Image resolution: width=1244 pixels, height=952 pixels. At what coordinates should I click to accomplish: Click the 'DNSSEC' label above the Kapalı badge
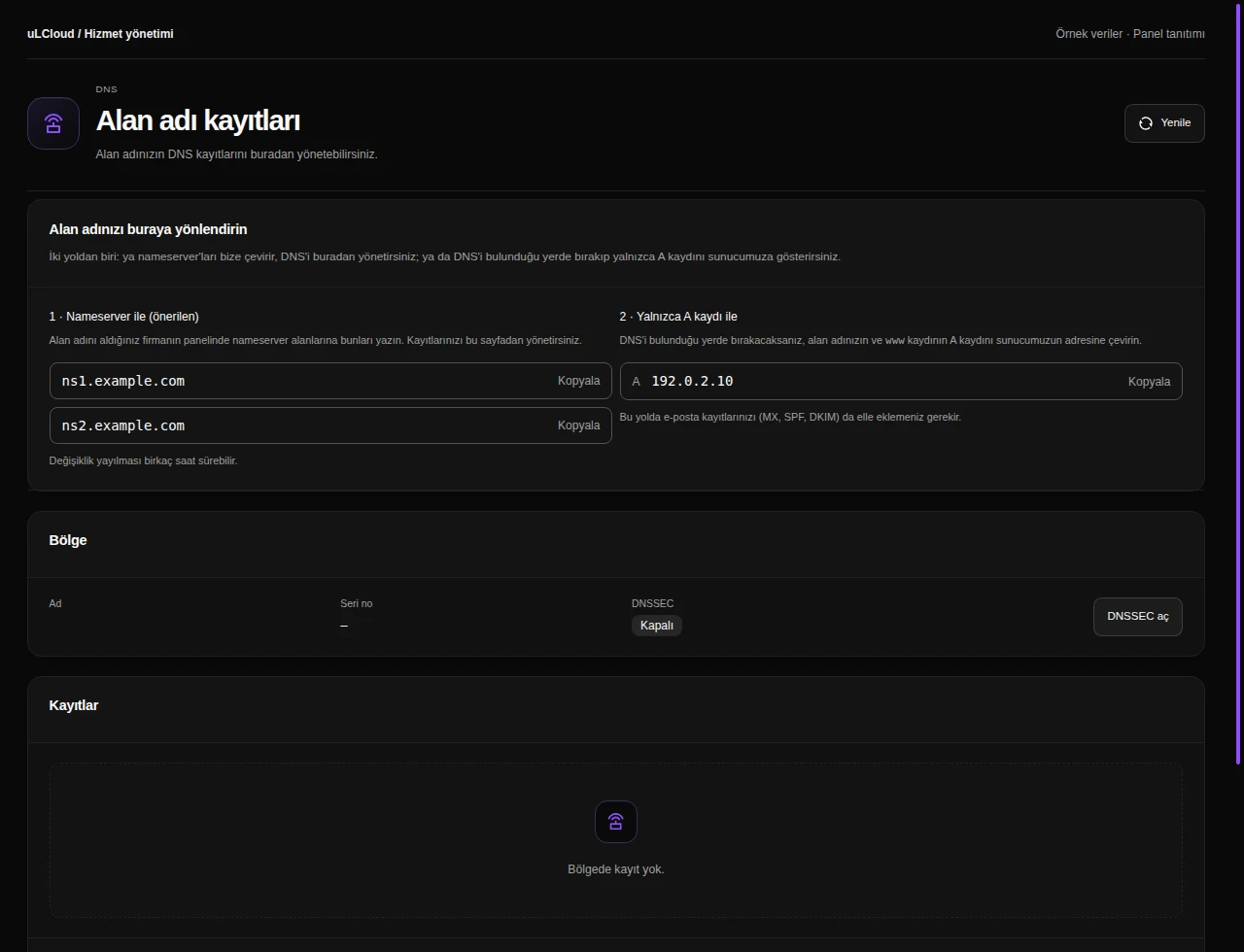coord(652,603)
